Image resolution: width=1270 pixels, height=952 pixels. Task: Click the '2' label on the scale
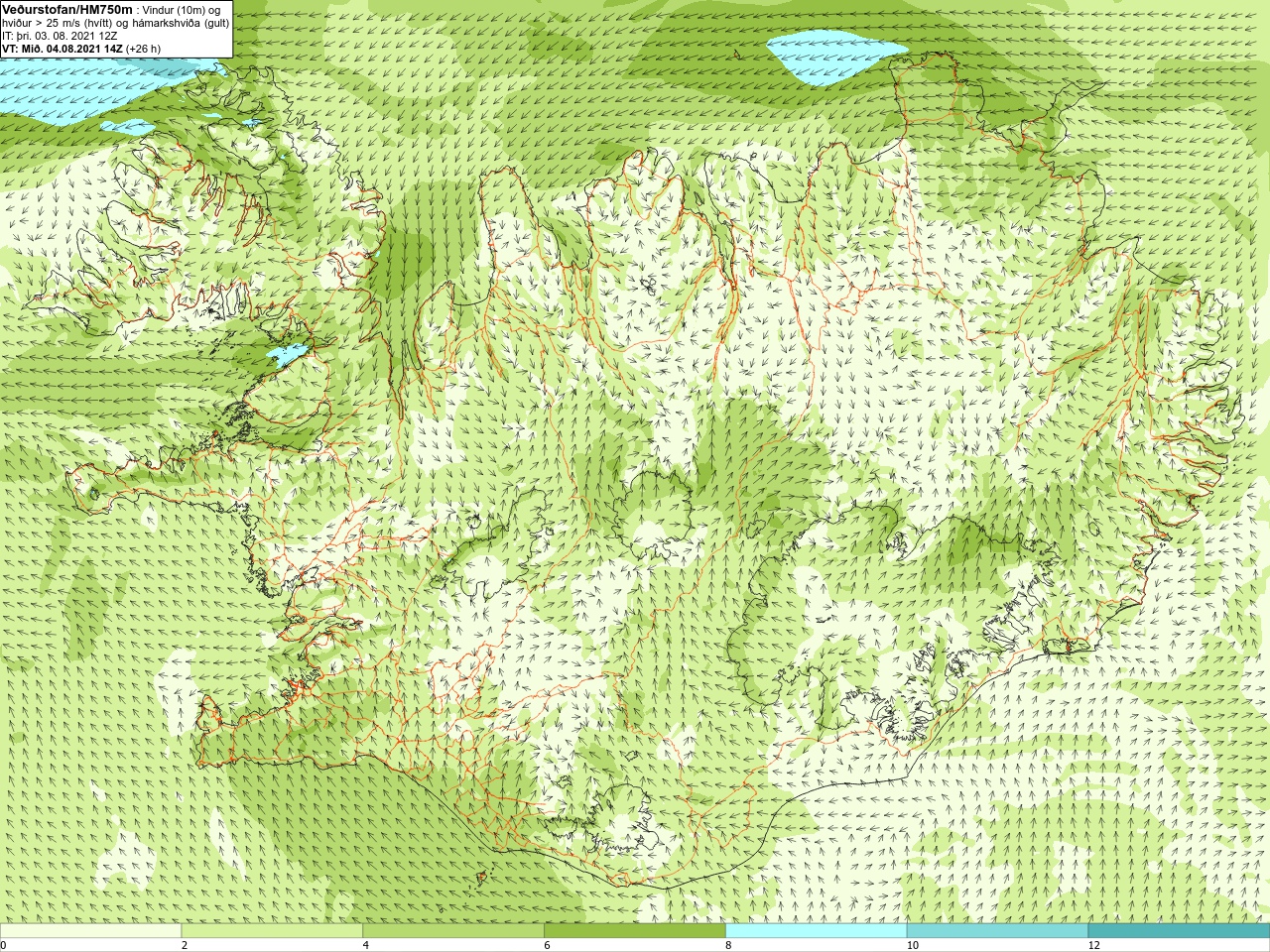(x=185, y=945)
